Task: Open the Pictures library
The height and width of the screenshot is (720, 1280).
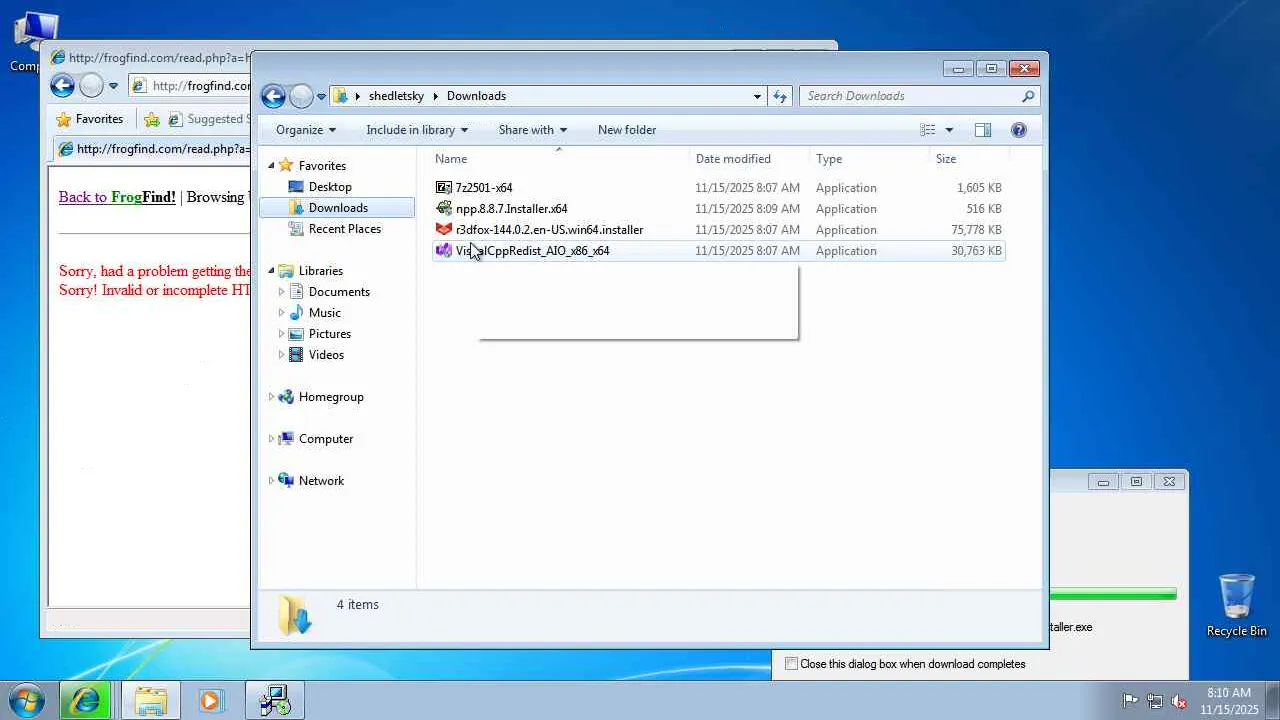Action: tap(330, 334)
